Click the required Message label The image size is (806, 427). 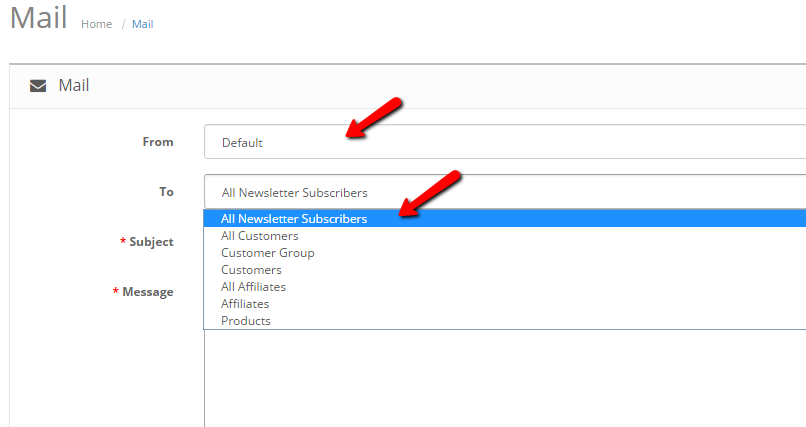[147, 292]
